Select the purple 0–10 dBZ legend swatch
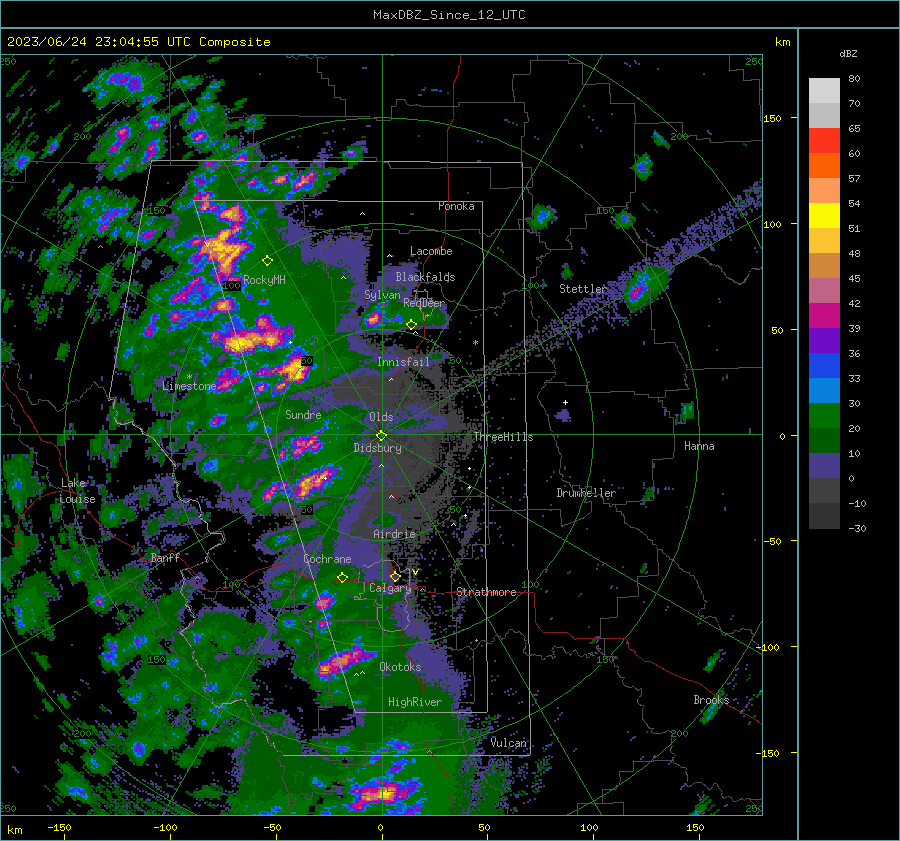 coord(824,466)
